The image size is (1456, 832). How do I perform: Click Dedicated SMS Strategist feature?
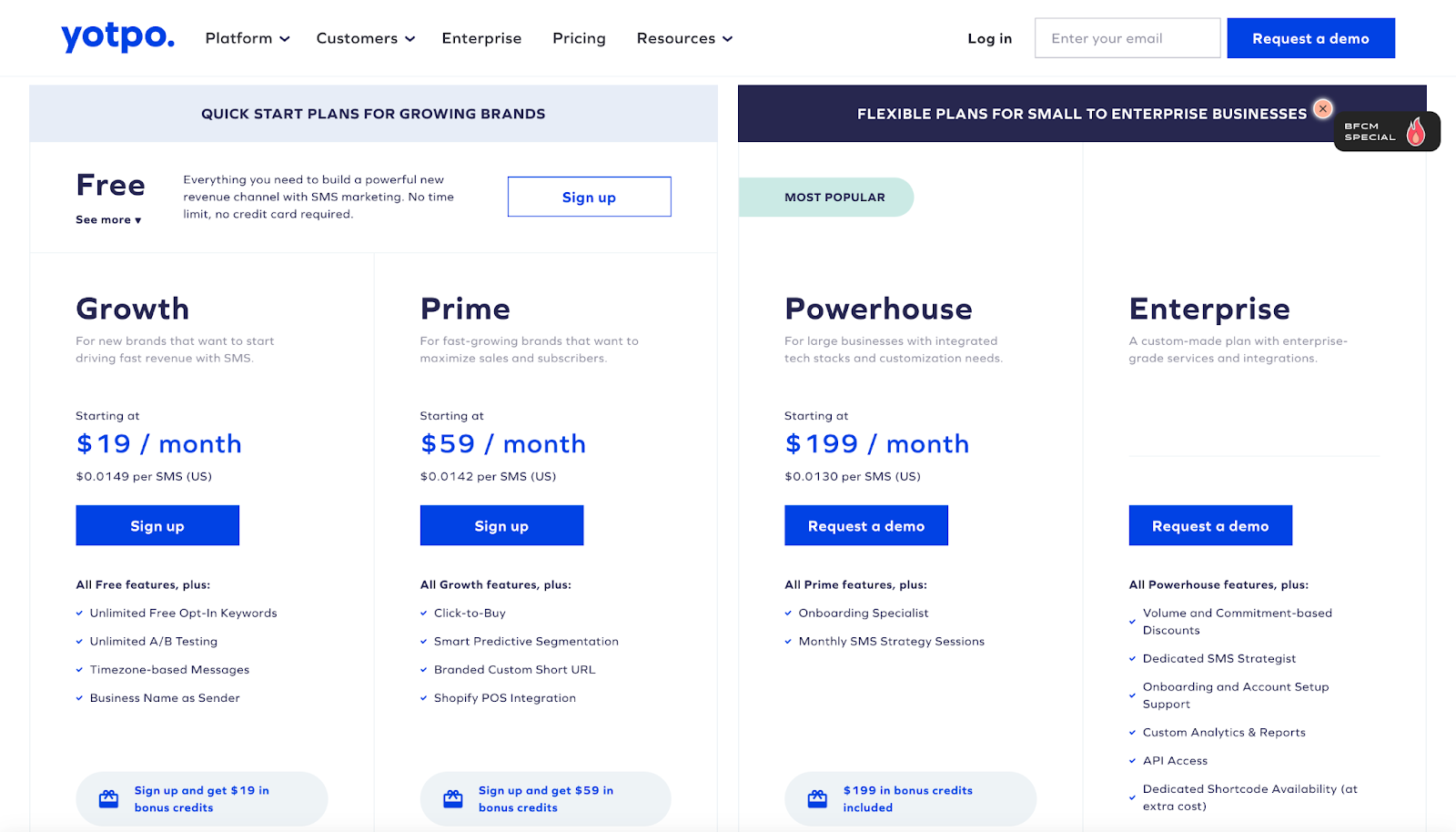[1219, 658]
